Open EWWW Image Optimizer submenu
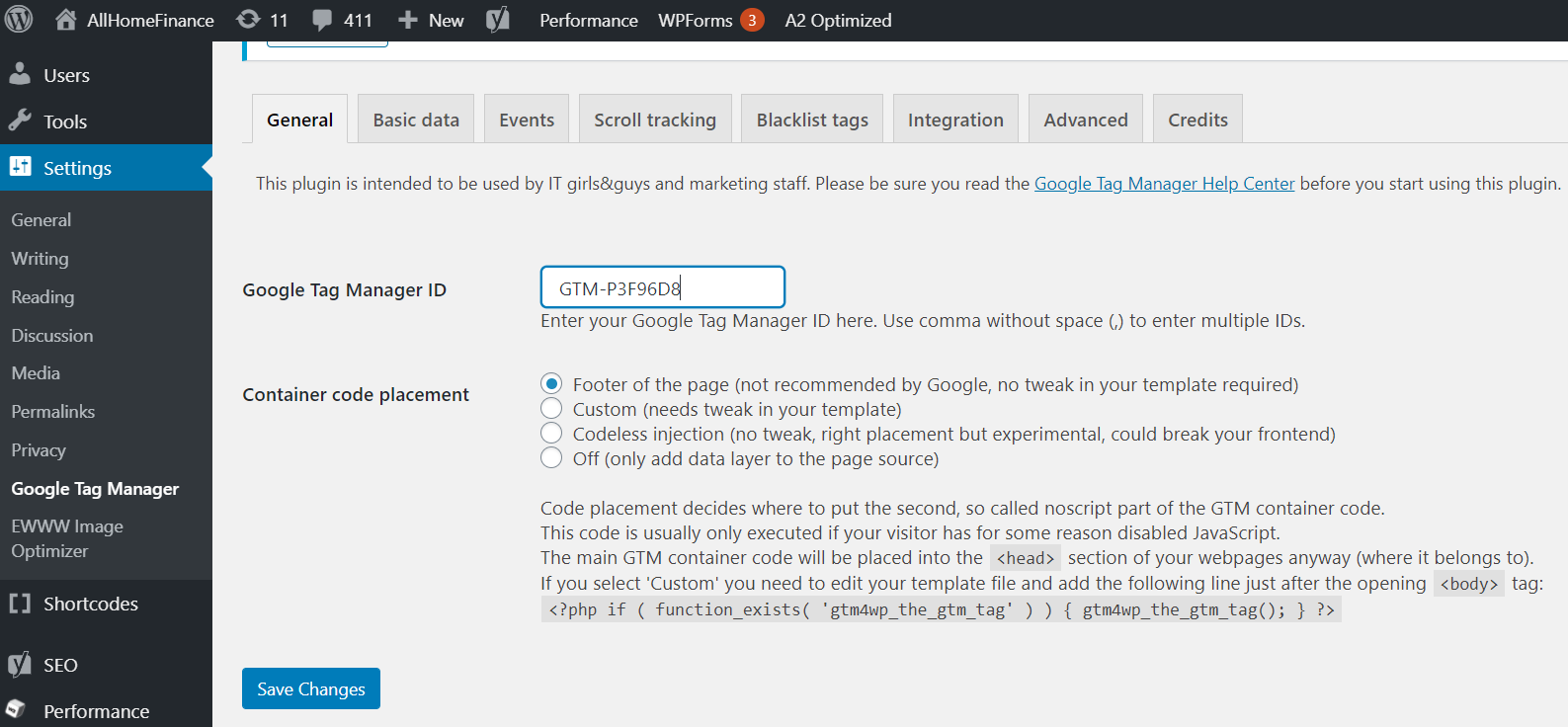Screen dimensions: 1568x727 (x=67, y=538)
